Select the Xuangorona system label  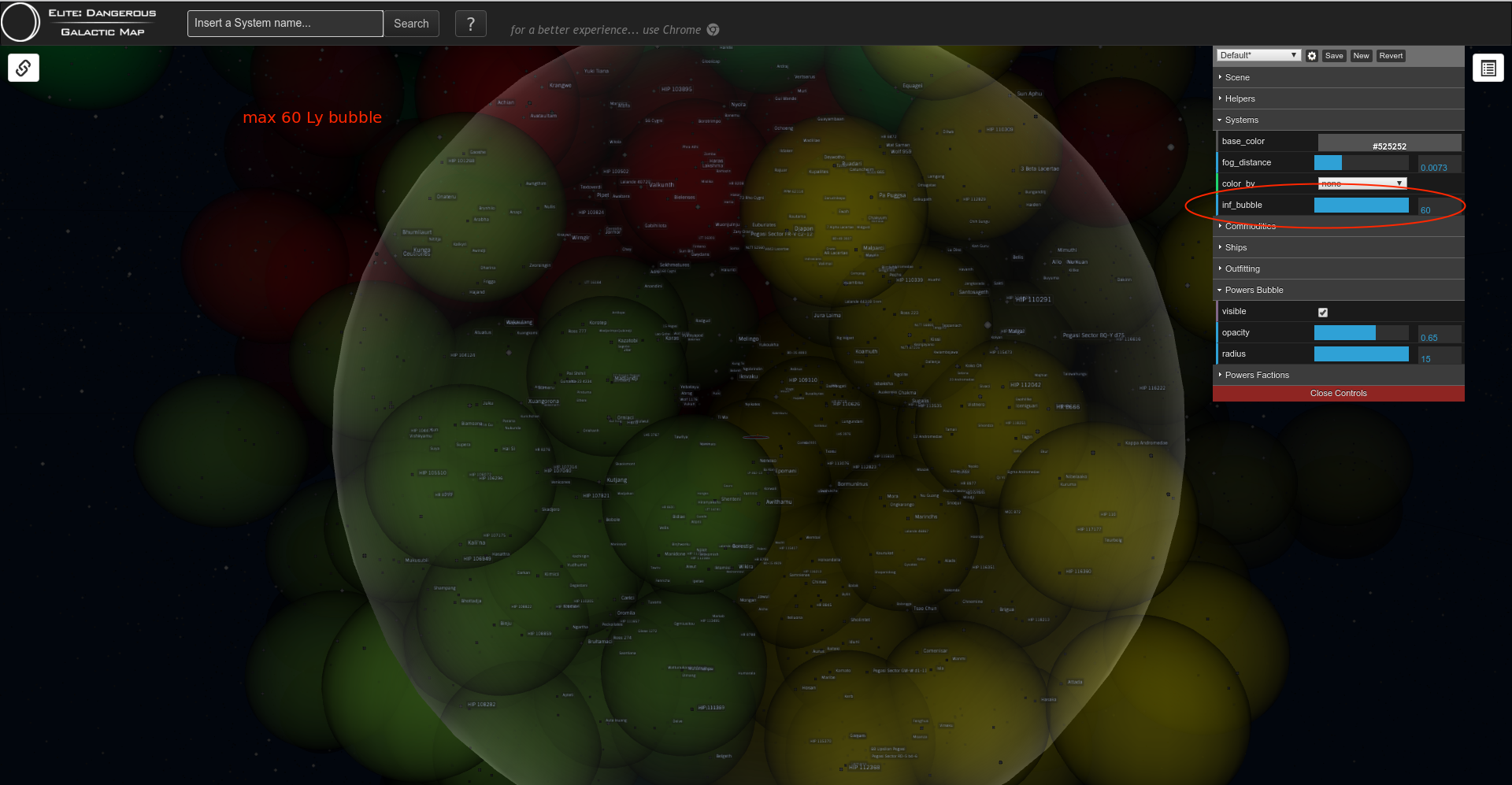(543, 402)
